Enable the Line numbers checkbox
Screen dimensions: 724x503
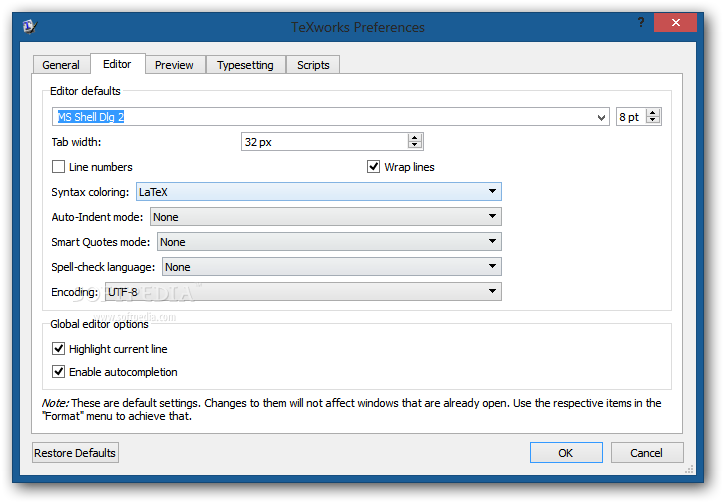pos(59,167)
